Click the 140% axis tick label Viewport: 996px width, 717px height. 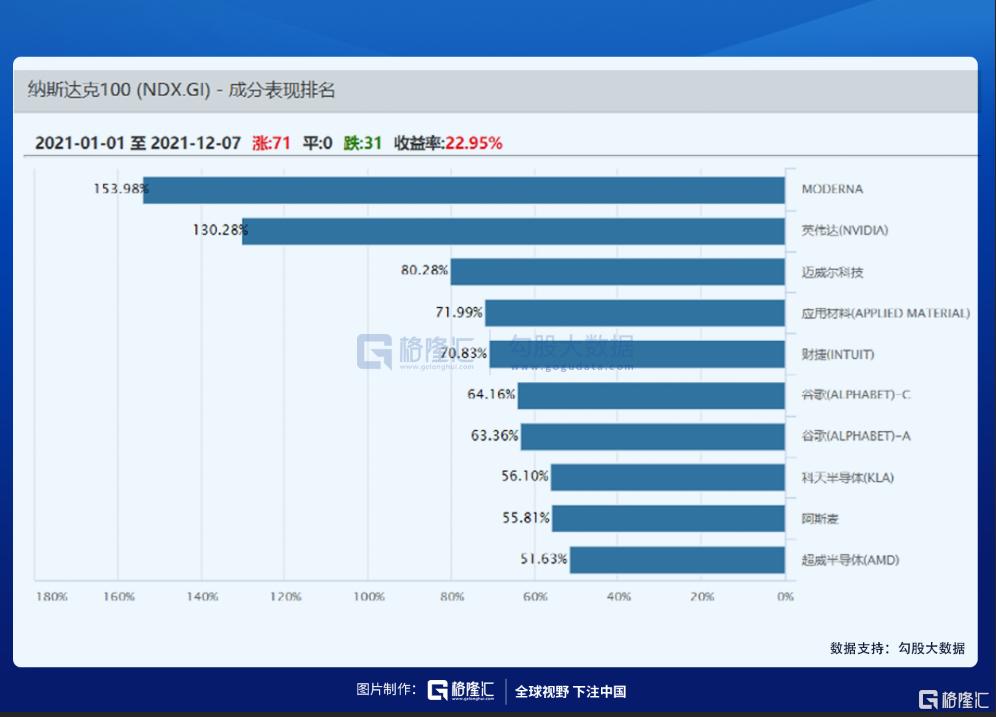202,596
